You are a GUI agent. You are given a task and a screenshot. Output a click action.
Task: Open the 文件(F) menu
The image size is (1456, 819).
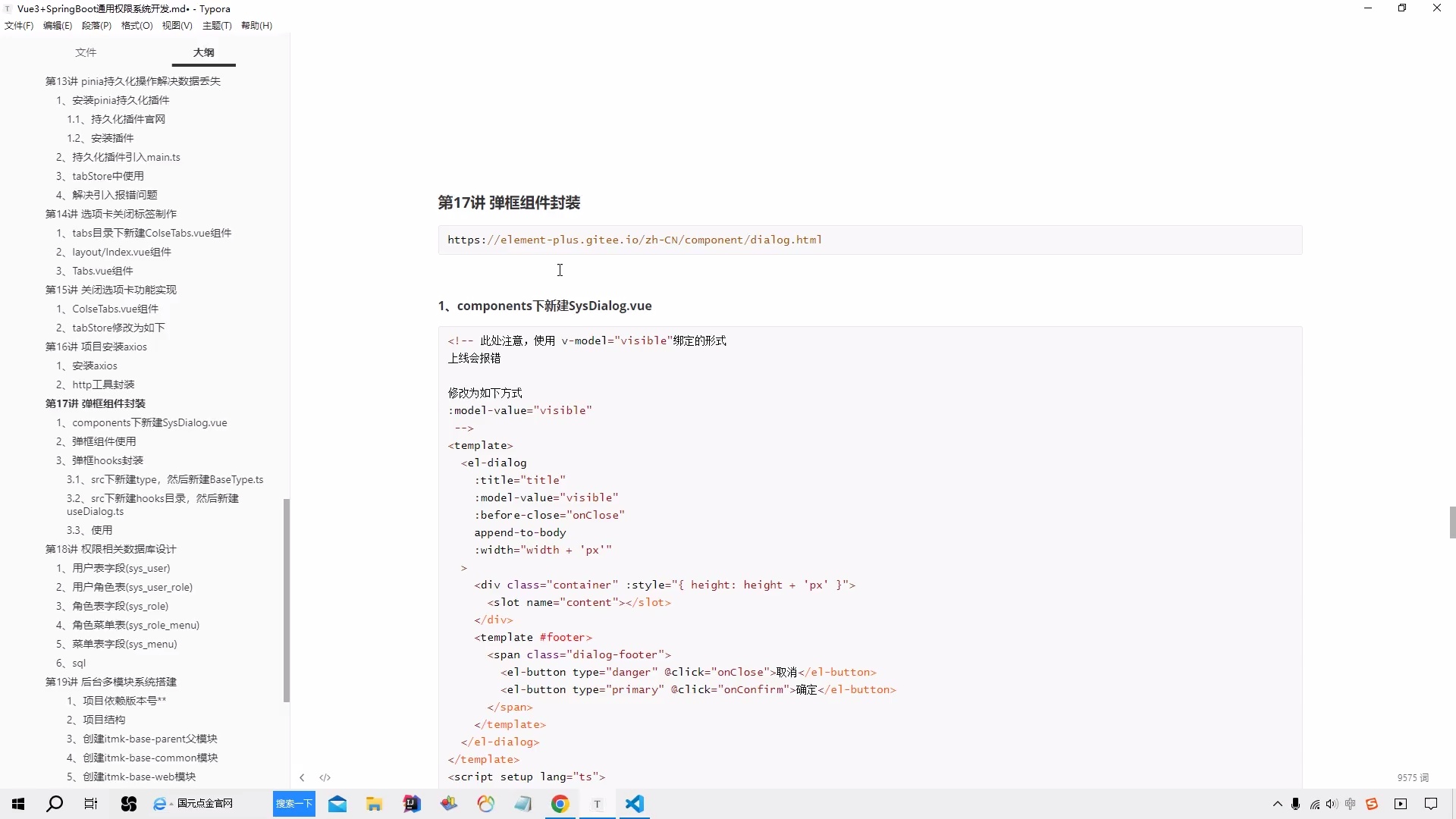18,25
